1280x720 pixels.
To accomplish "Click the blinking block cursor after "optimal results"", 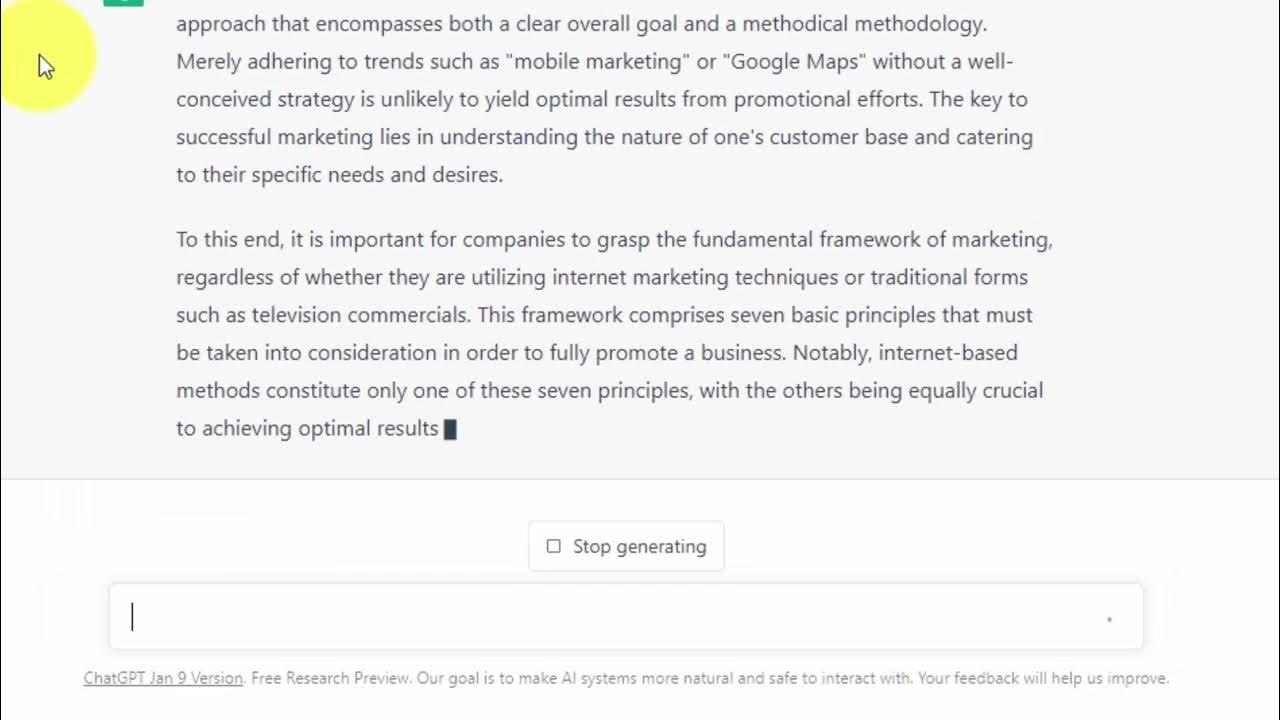I will pos(450,429).
